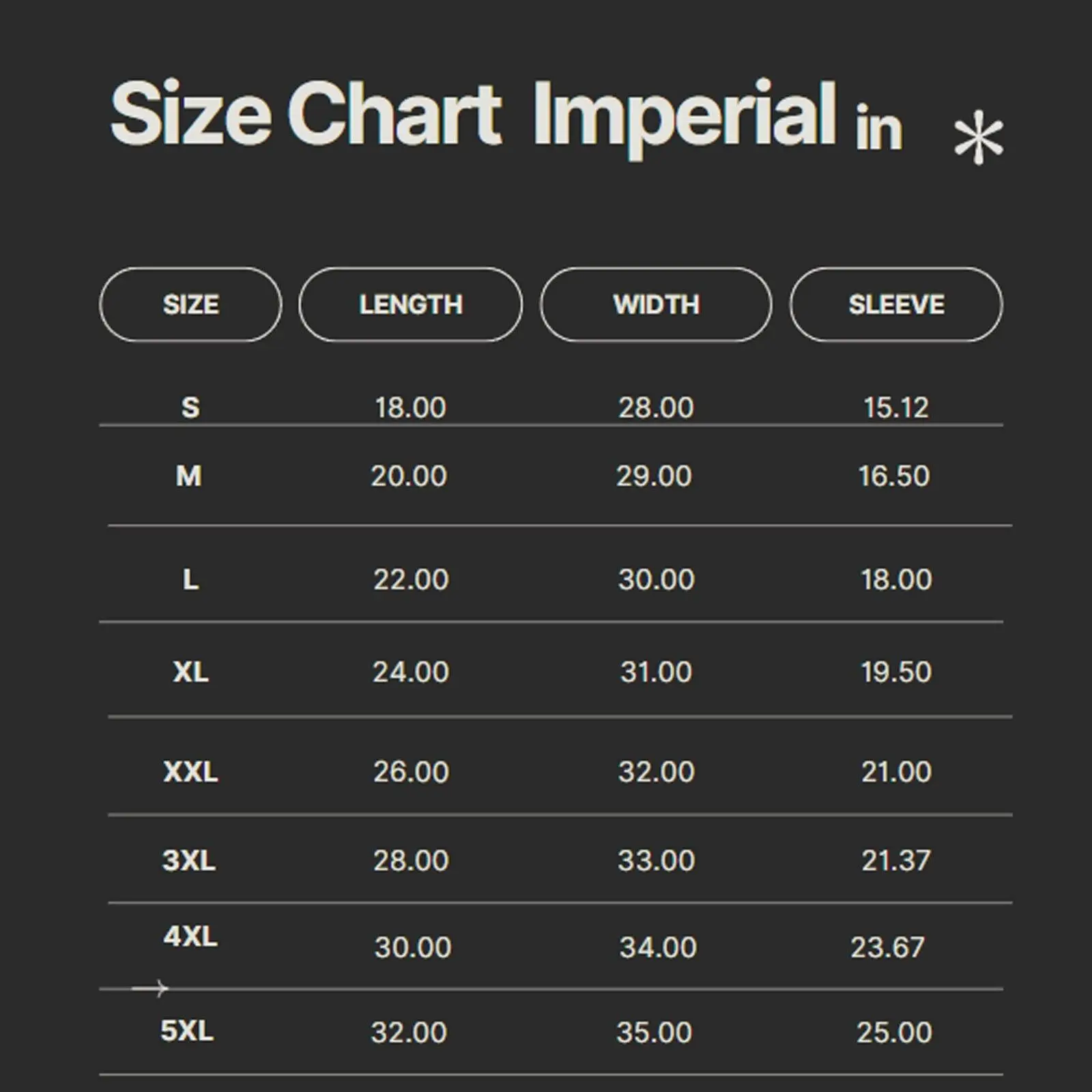The image size is (1092, 1092).
Task: Click the 29.00 width value for M
Action: click(654, 476)
